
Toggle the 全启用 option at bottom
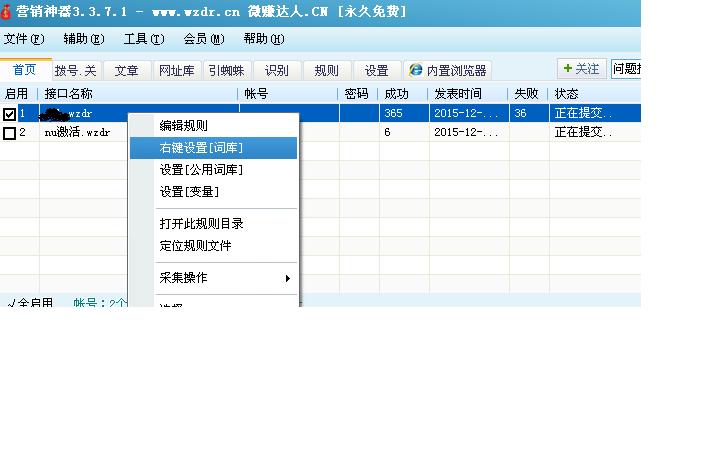(x=30, y=302)
